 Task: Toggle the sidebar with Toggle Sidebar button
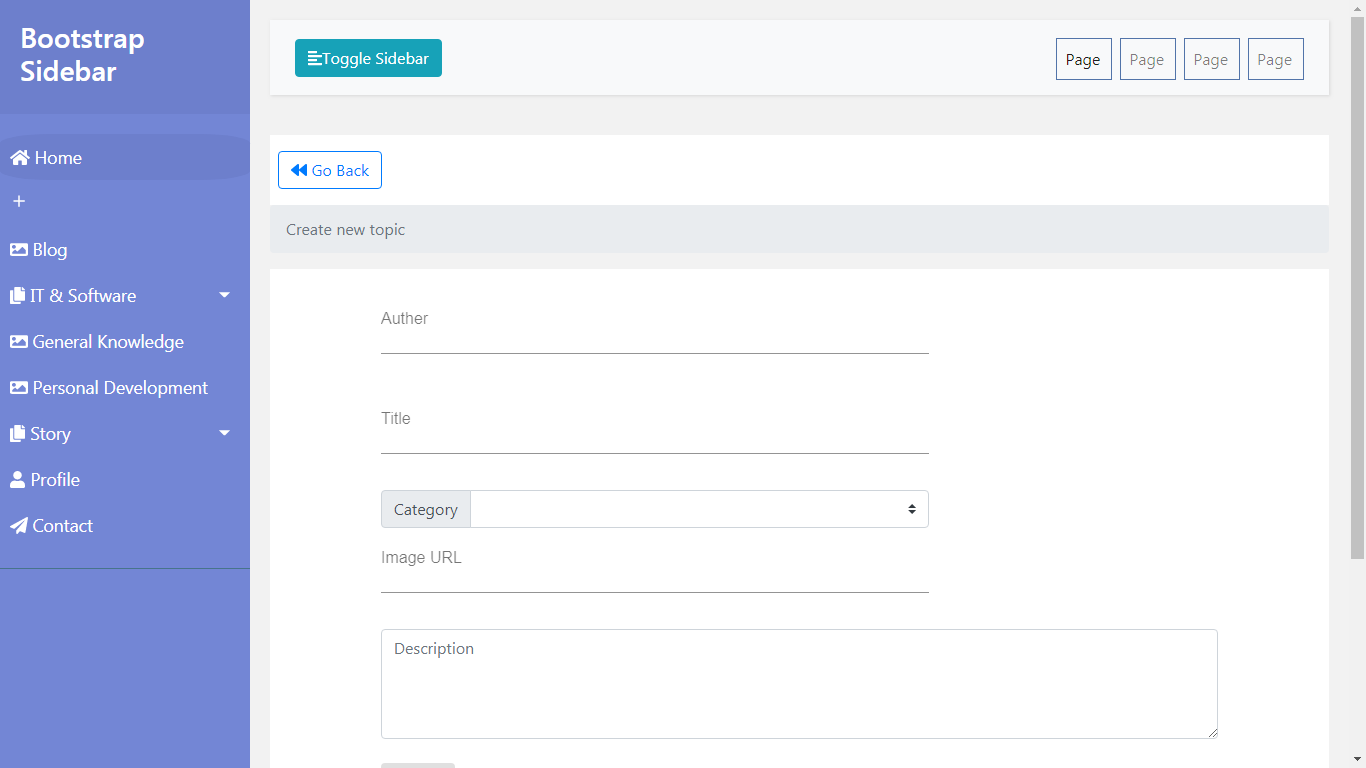point(368,58)
